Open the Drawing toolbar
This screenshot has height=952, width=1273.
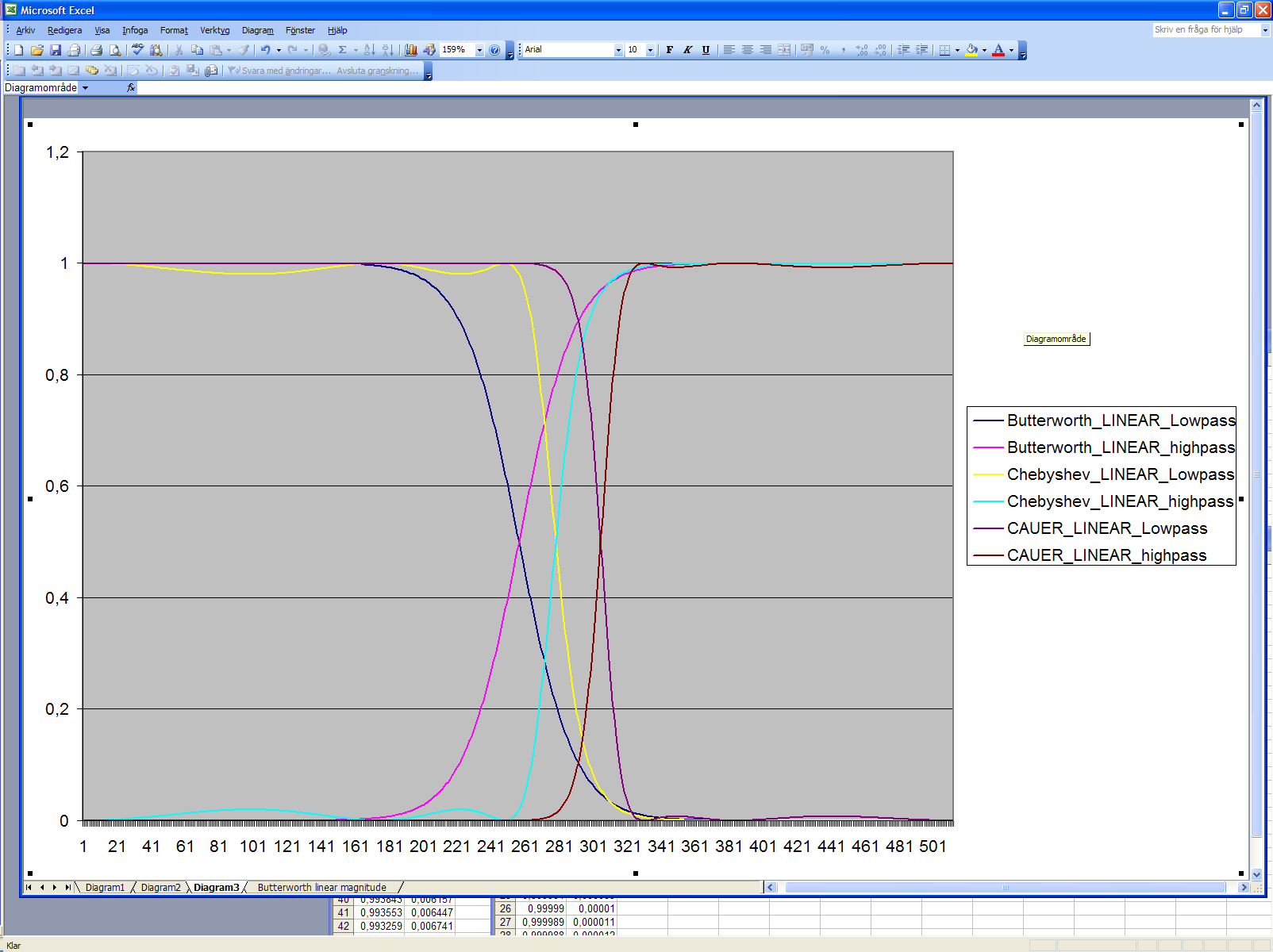coord(429,50)
